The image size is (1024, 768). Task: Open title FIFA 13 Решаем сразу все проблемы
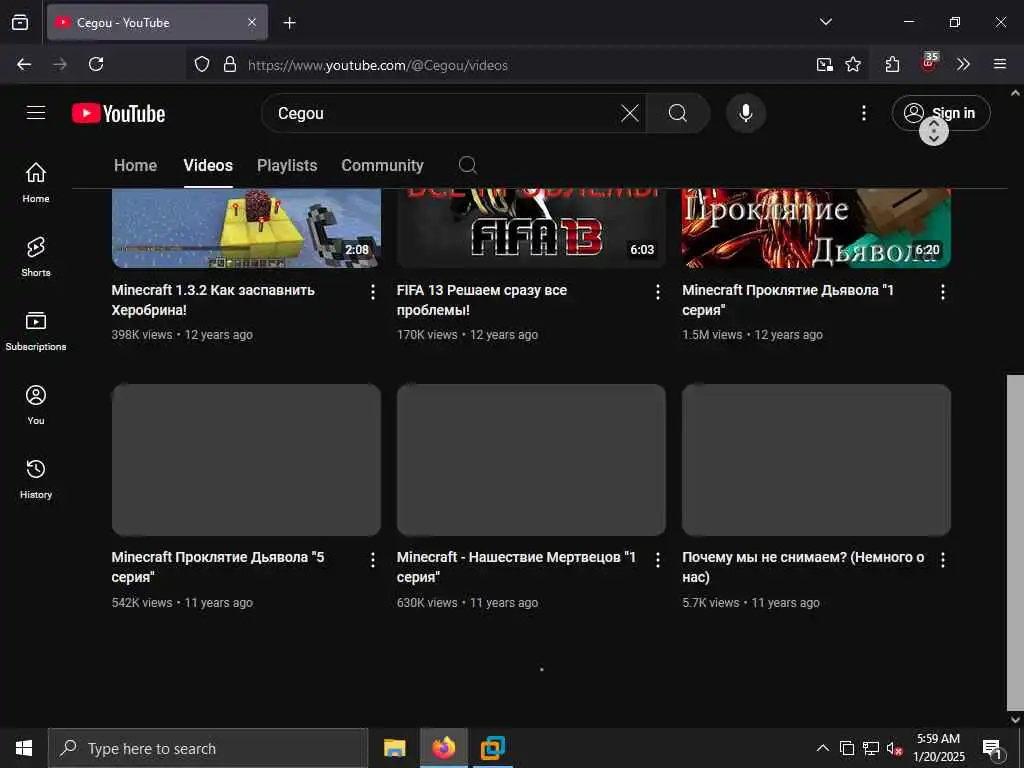coord(482,300)
